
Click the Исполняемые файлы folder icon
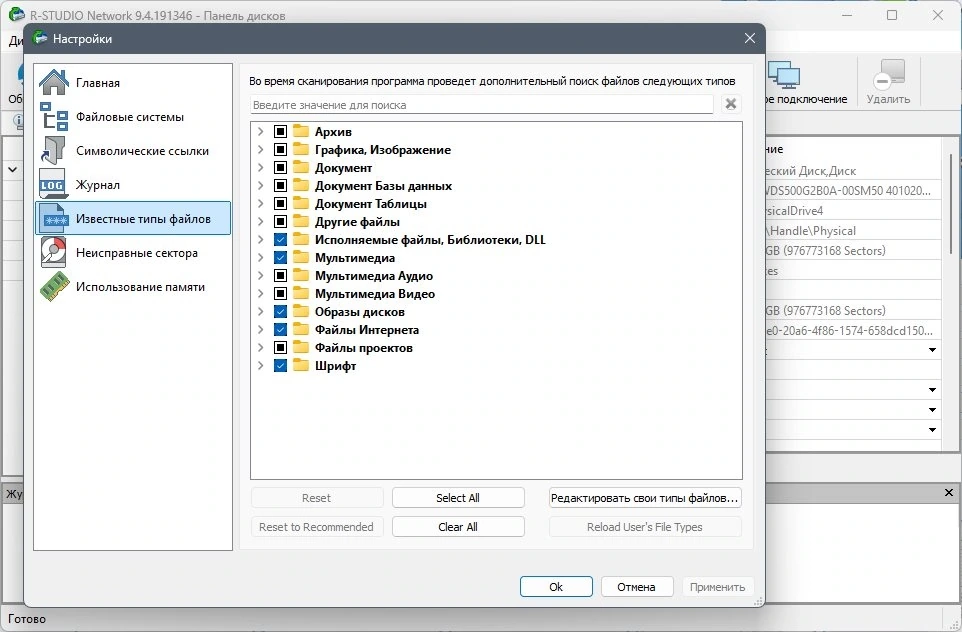coord(301,239)
